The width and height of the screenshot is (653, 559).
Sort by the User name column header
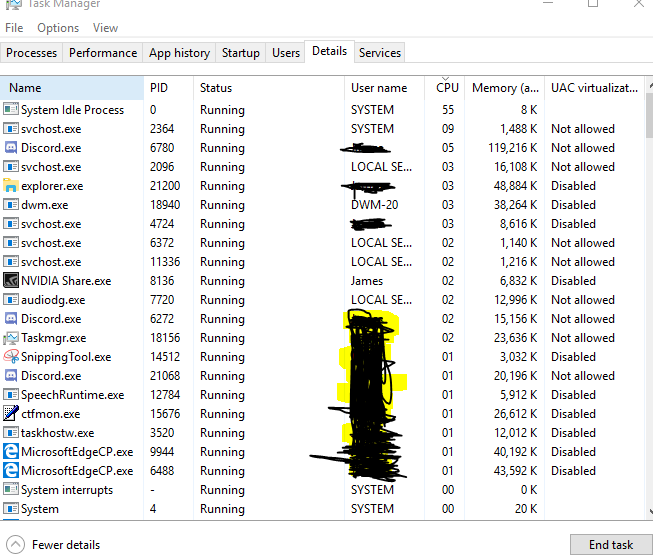[384, 88]
